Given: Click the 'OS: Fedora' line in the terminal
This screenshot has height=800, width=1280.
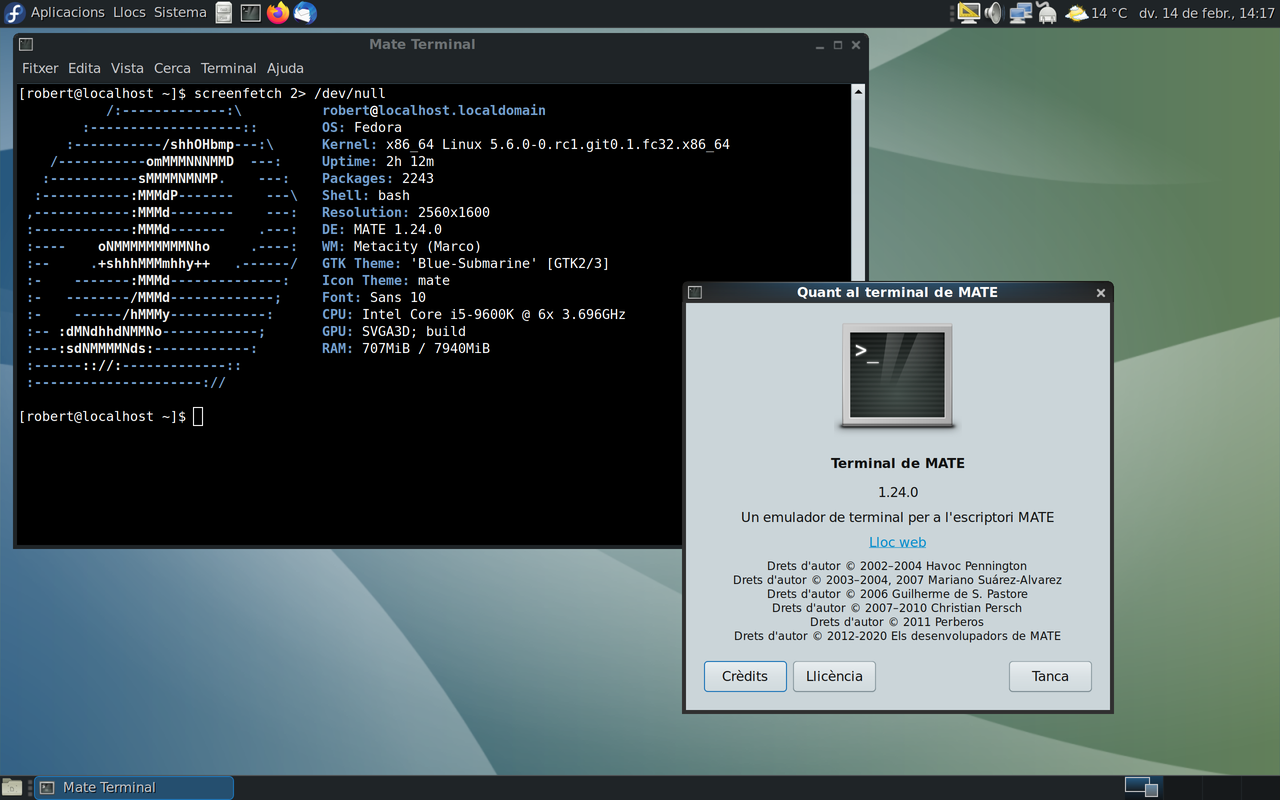Looking at the screenshot, I should 362,127.
